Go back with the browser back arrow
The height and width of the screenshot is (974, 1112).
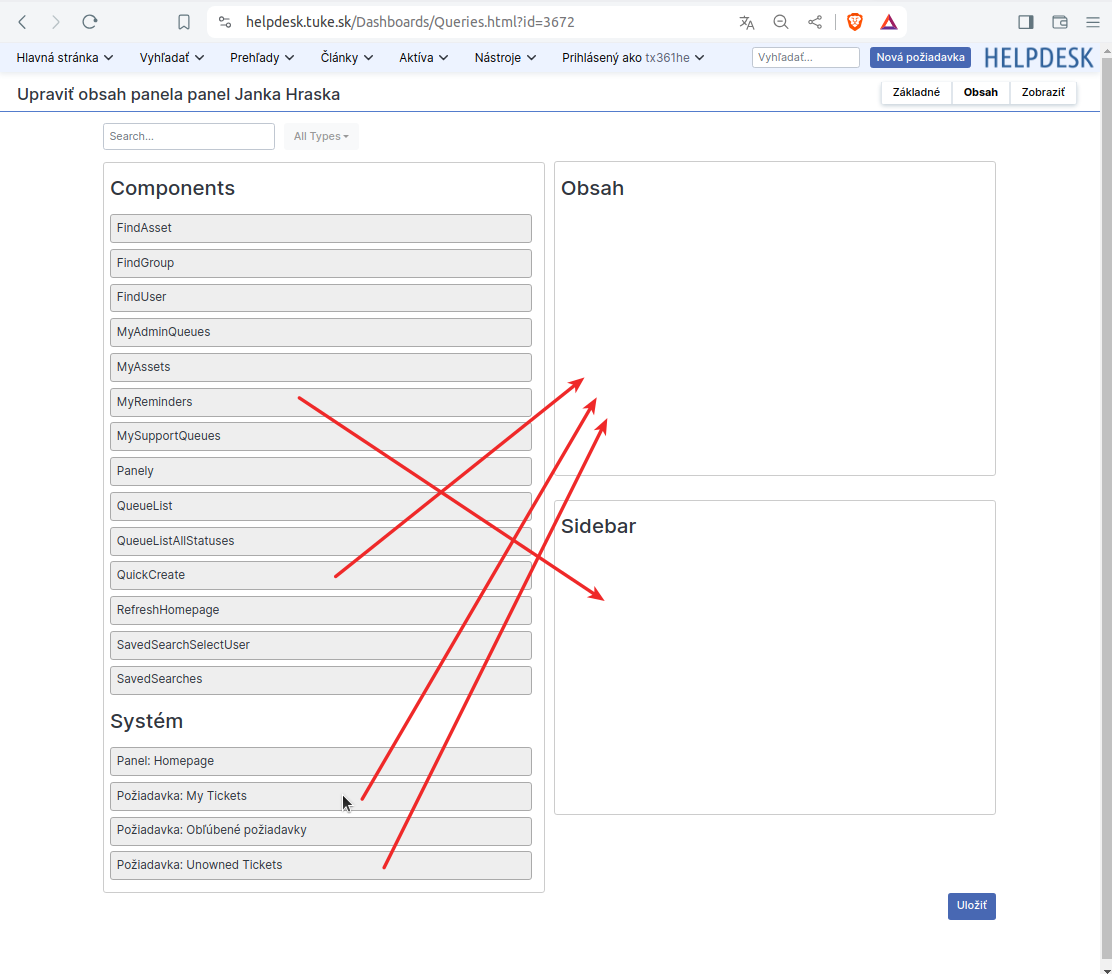coord(23,22)
